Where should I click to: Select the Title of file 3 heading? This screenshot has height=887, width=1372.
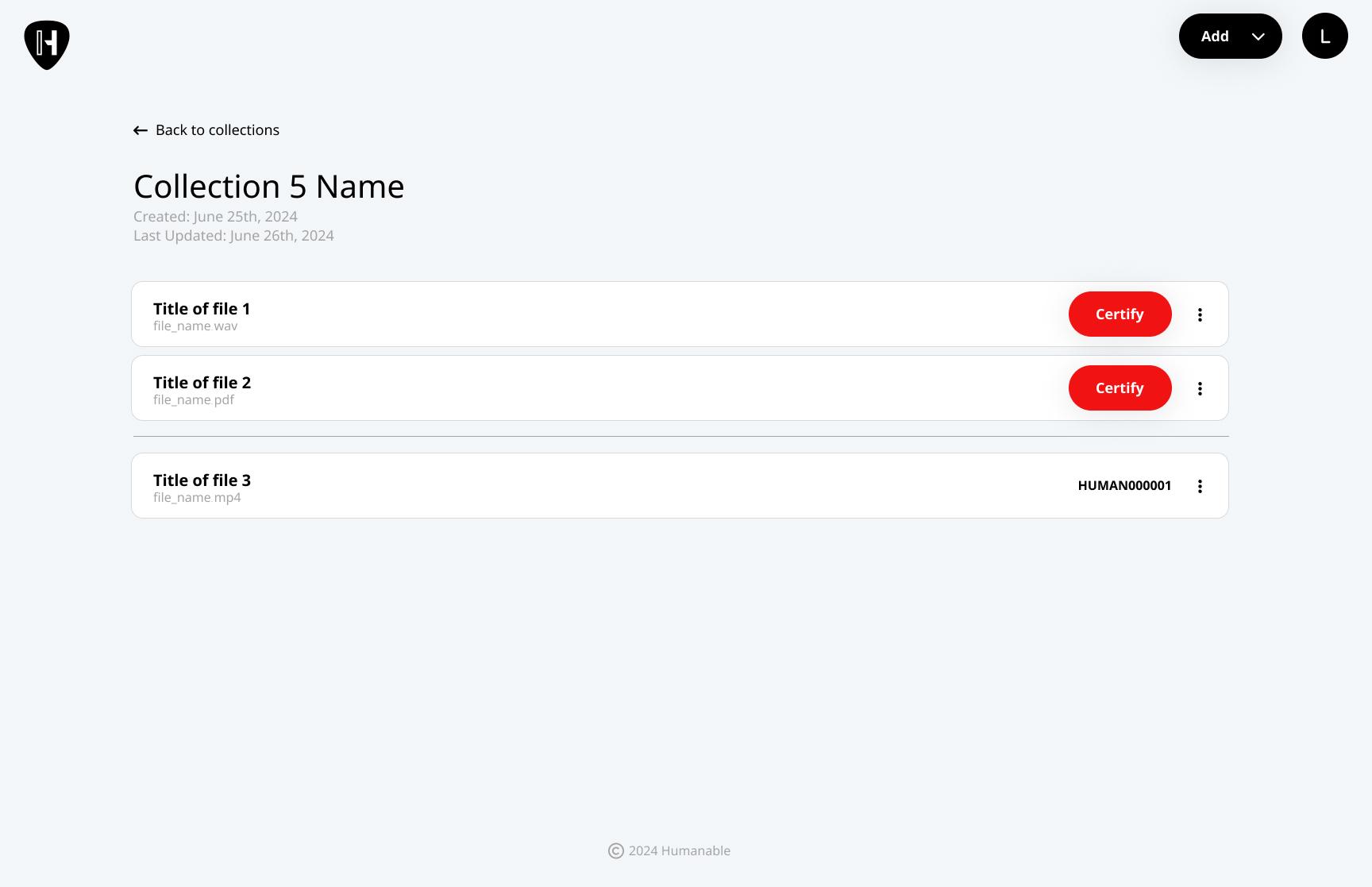click(202, 480)
